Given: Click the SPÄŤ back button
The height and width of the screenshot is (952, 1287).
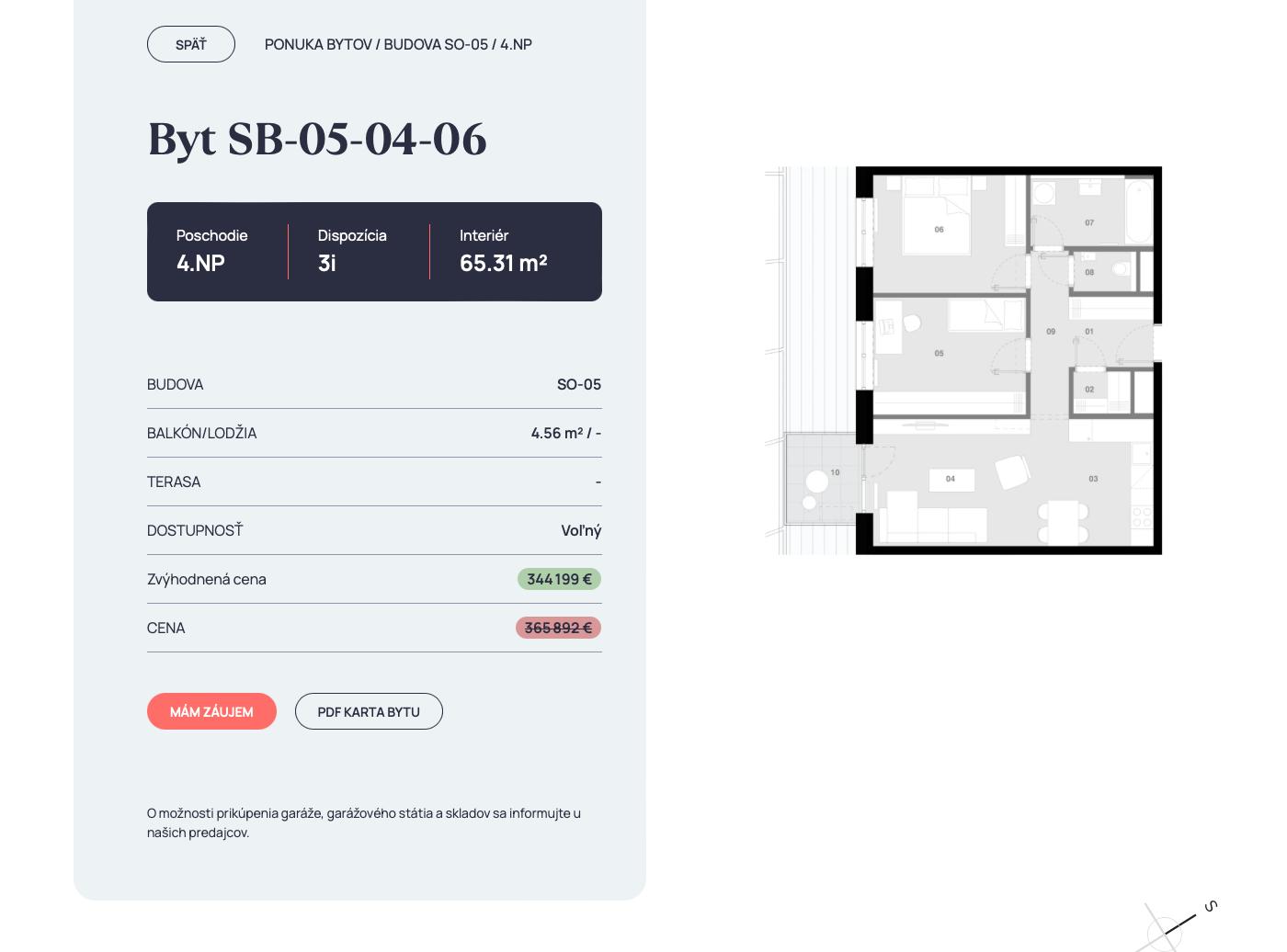Looking at the screenshot, I should coord(191,44).
